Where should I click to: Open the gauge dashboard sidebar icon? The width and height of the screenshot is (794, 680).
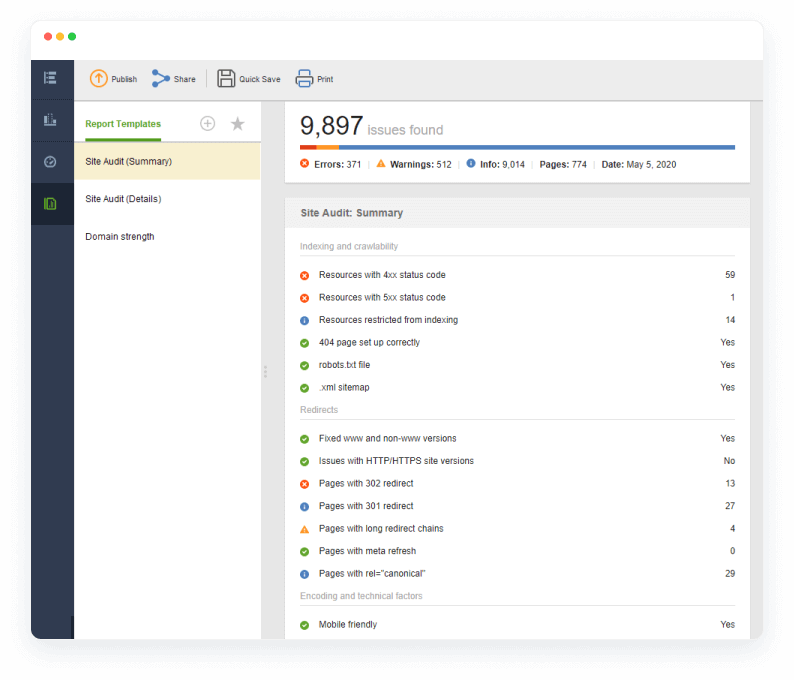[50, 162]
